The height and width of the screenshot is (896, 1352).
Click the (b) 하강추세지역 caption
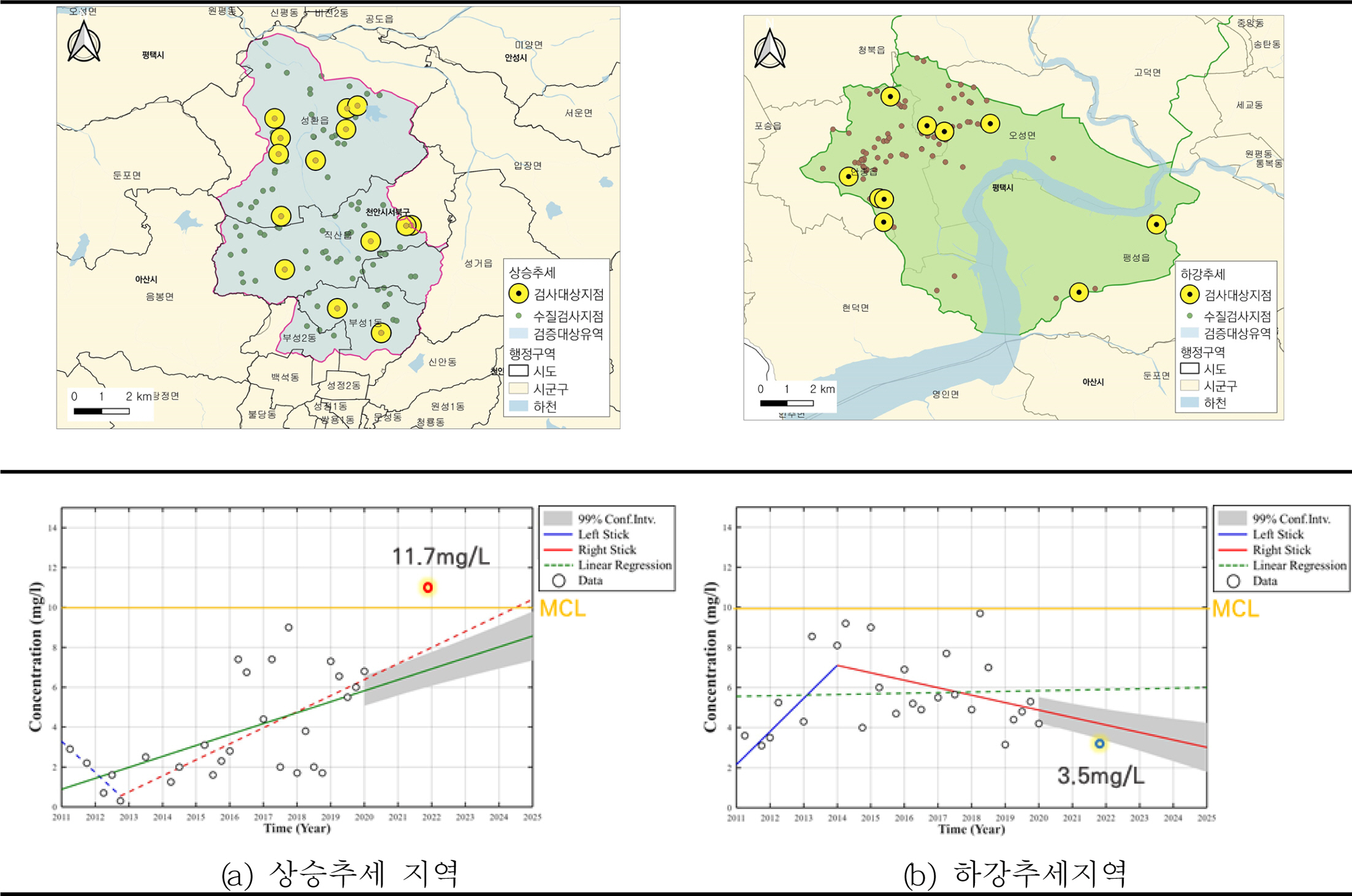1015,875
